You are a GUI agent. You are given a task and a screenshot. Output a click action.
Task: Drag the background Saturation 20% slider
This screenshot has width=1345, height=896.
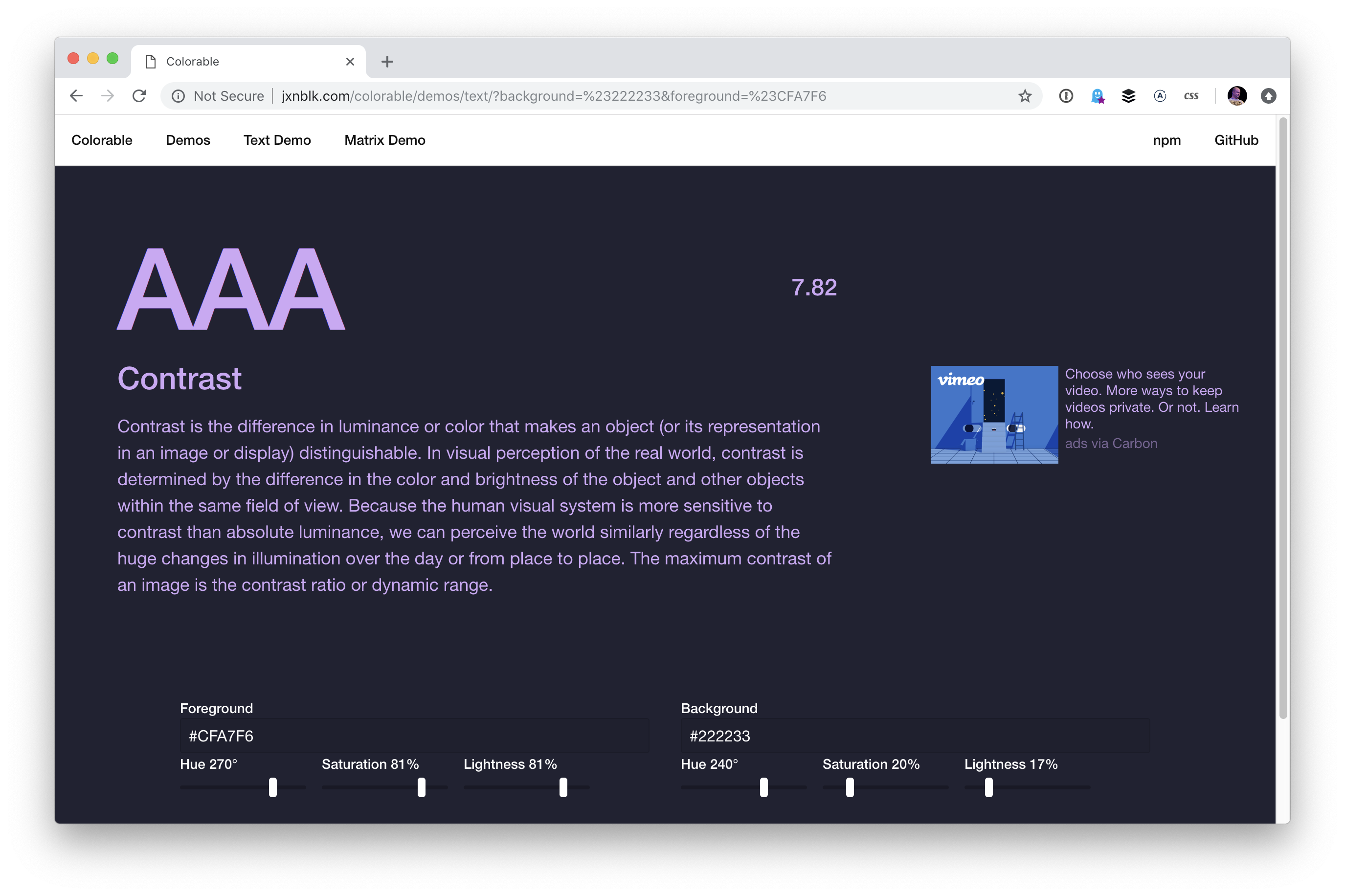849,787
